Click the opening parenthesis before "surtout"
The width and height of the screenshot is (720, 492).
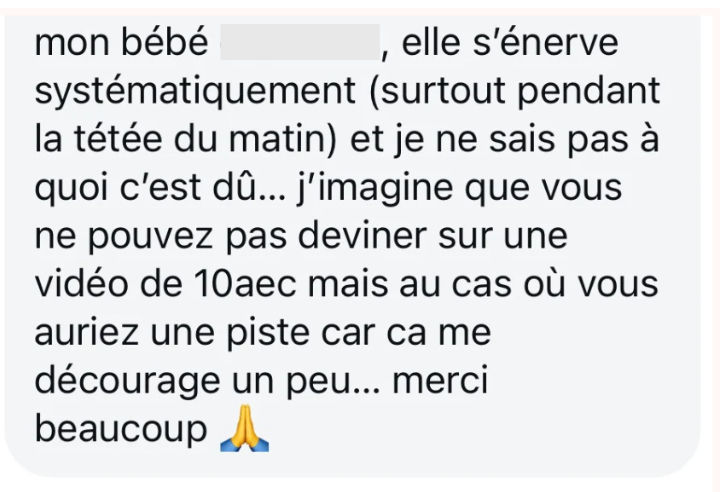click(374, 91)
